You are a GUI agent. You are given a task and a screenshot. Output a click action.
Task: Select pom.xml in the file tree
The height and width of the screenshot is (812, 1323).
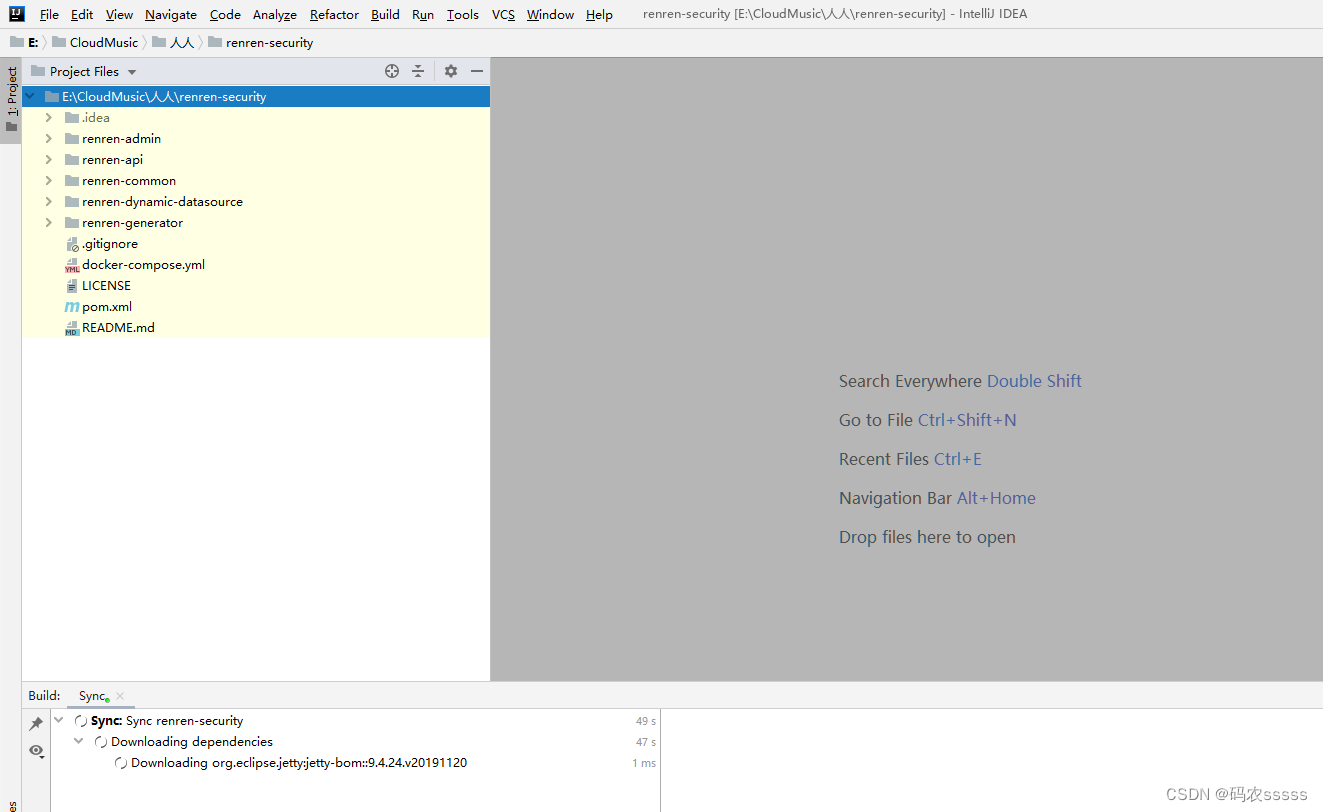(x=256, y=307)
